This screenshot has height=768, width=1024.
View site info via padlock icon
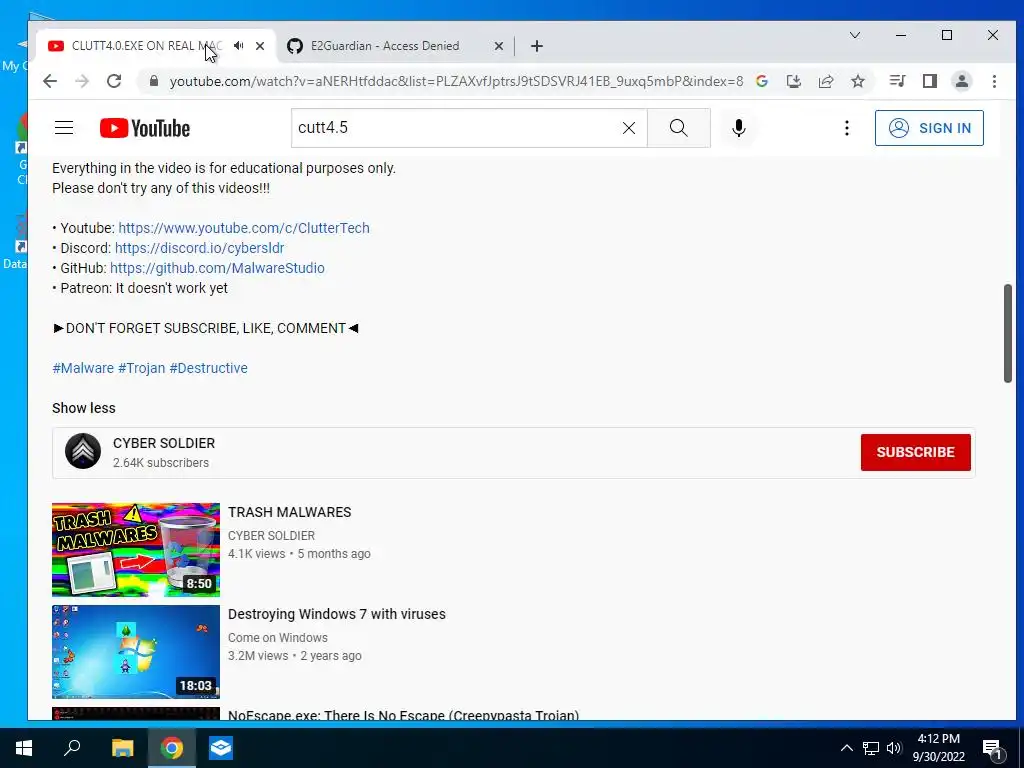point(154,81)
